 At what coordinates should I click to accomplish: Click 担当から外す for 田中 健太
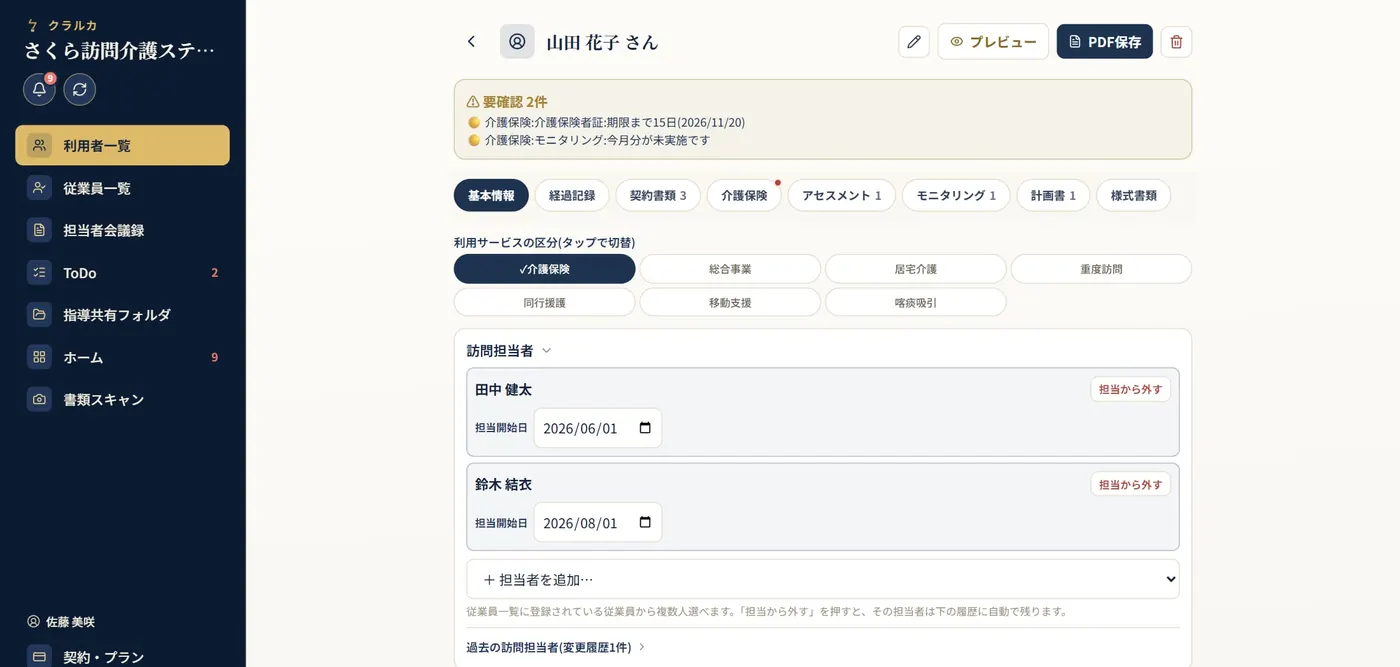[1130, 389]
